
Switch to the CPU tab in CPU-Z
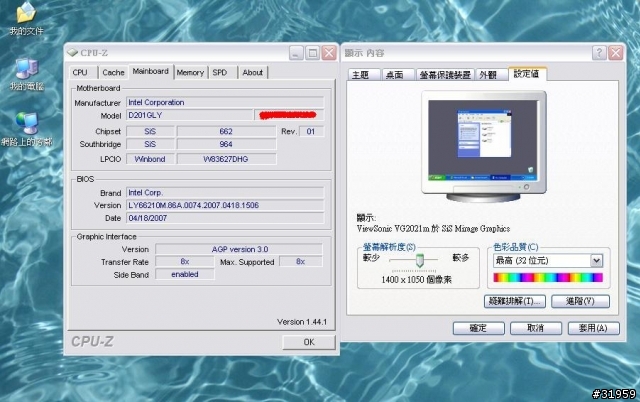pos(80,72)
